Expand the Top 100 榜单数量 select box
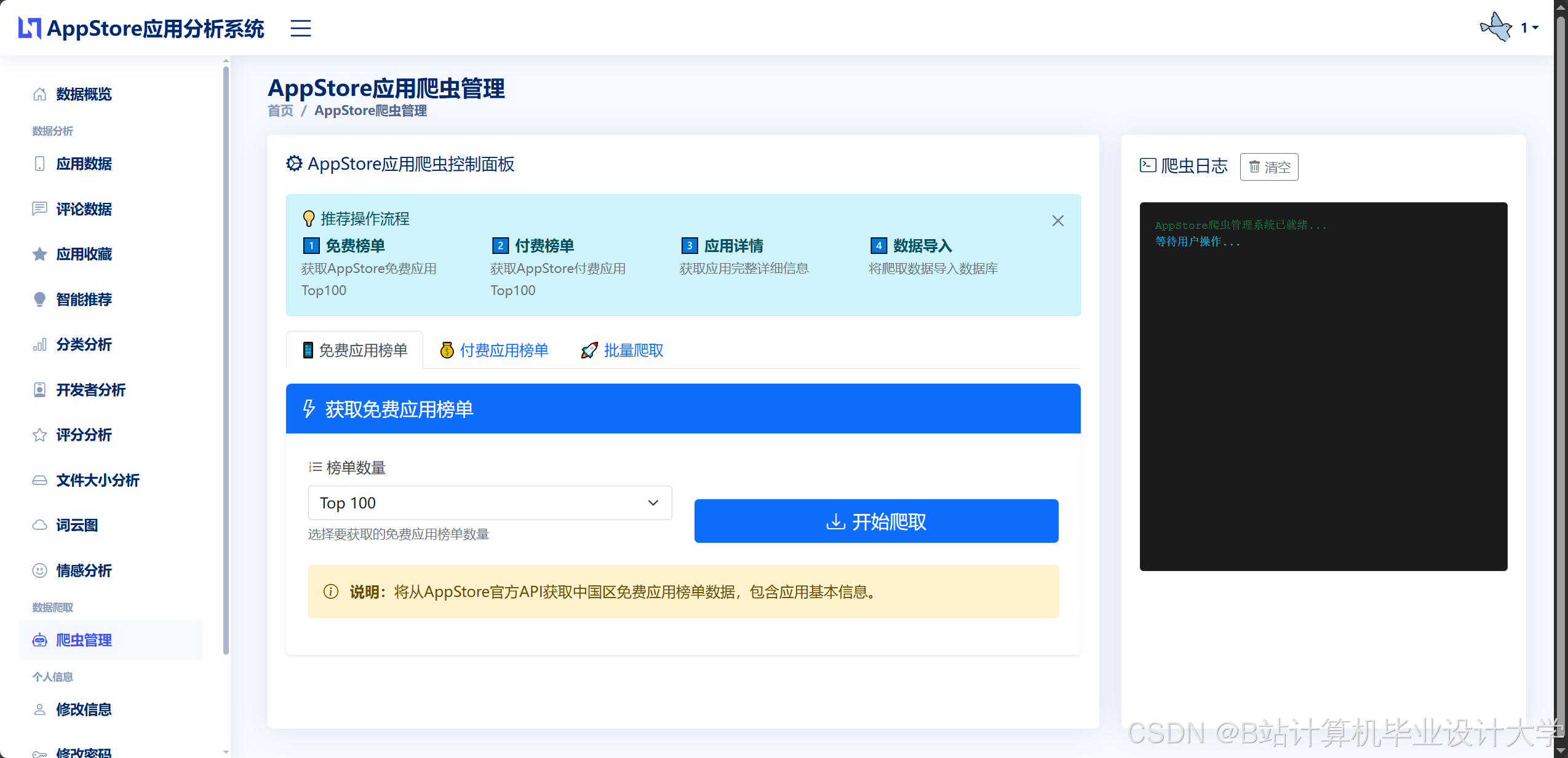 pyautogui.click(x=490, y=503)
